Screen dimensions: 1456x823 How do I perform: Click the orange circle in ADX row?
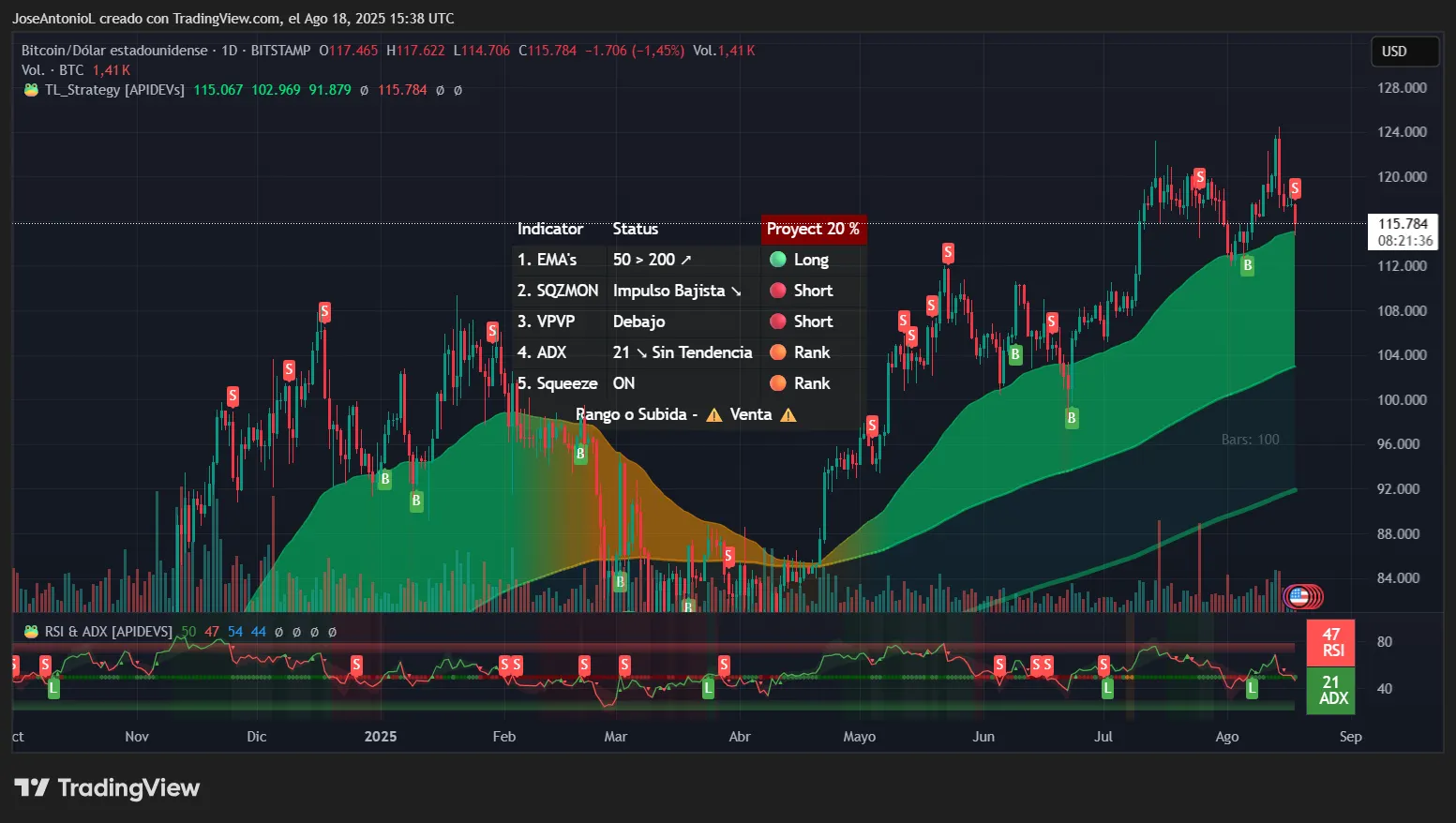pyautogui.click(x=777, y=352)
